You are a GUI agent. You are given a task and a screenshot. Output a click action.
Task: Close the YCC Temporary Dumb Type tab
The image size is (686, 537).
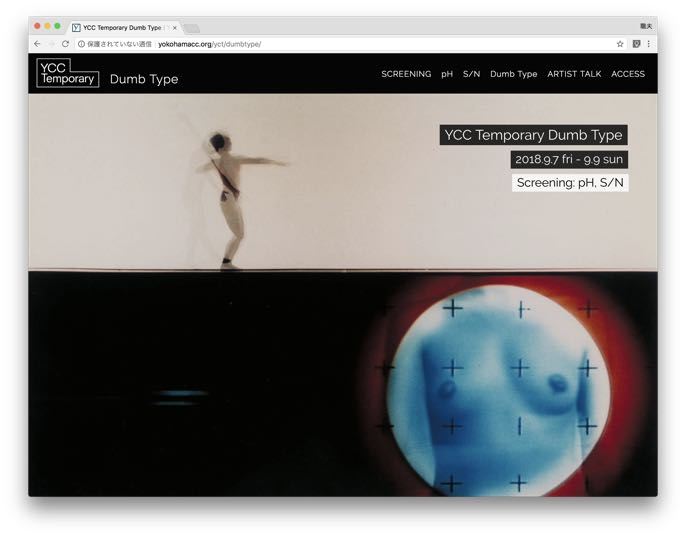click(175, 28)
